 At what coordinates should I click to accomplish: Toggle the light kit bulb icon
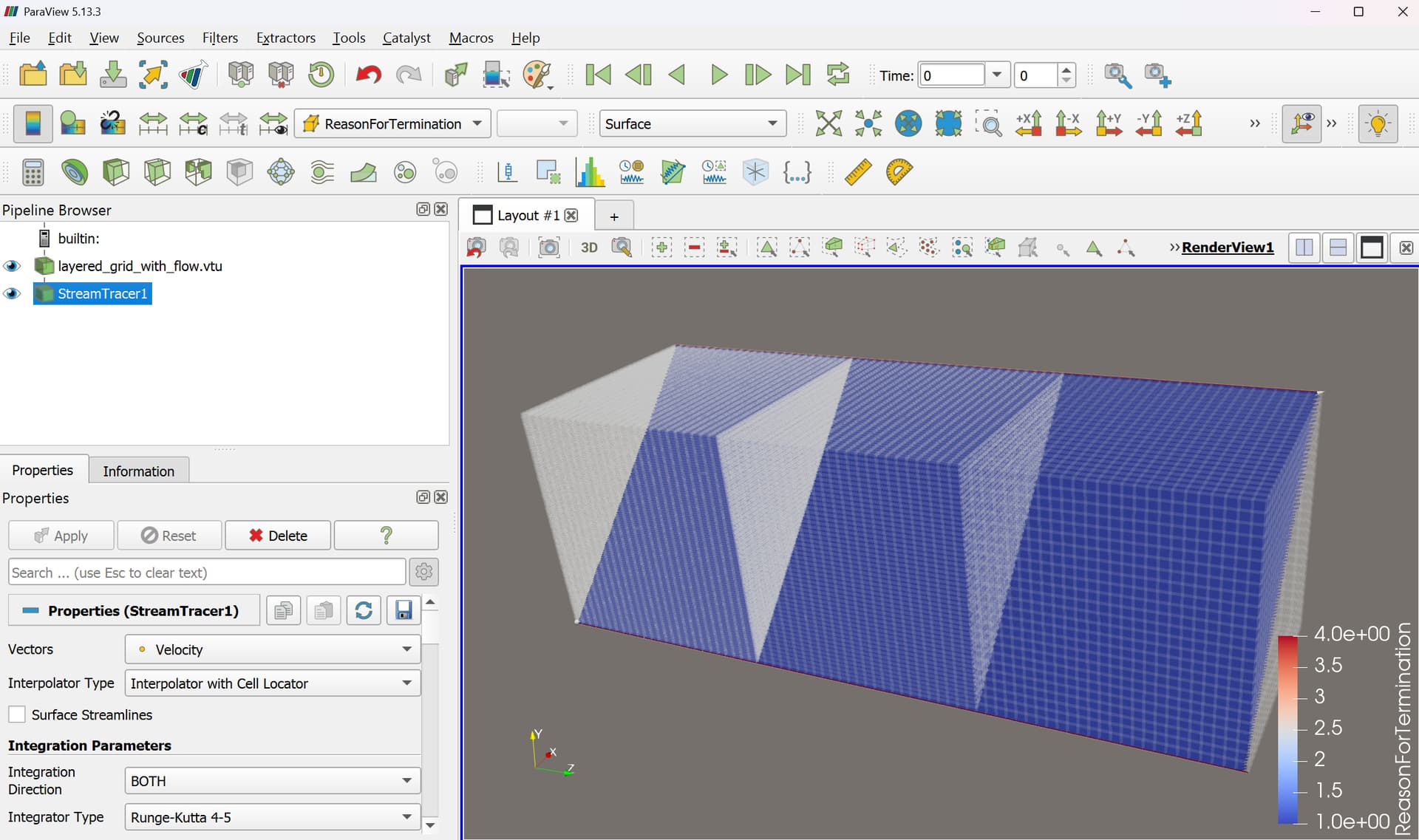(1378, 123)
